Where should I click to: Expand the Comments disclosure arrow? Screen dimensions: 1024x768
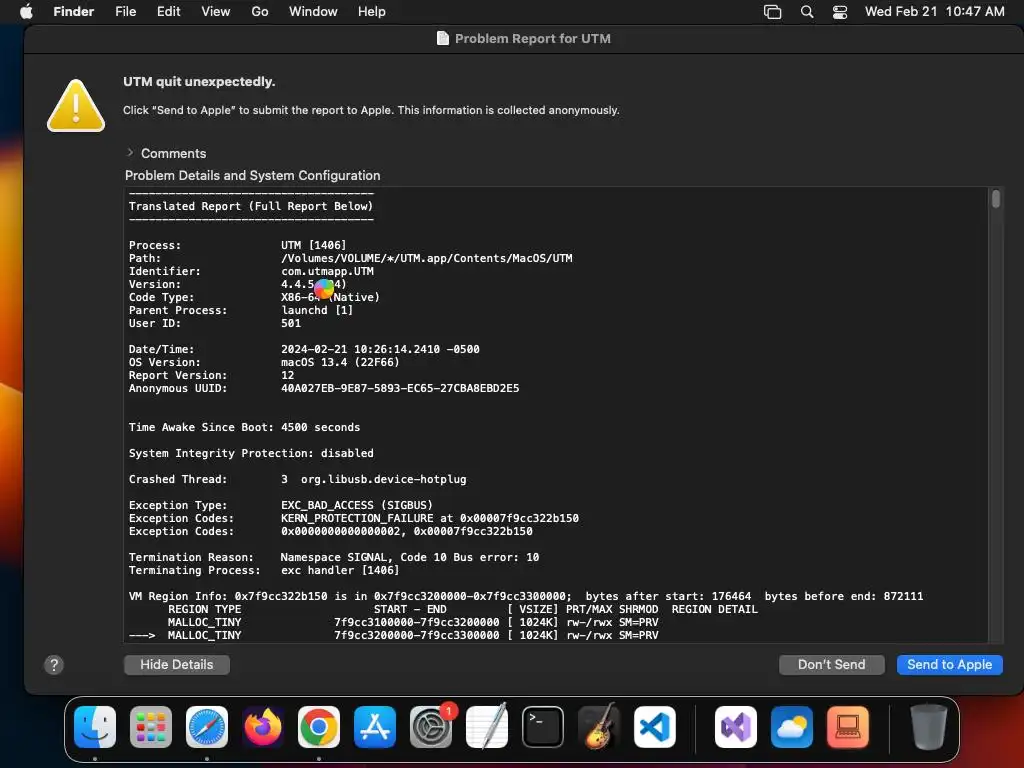[130, 153]
